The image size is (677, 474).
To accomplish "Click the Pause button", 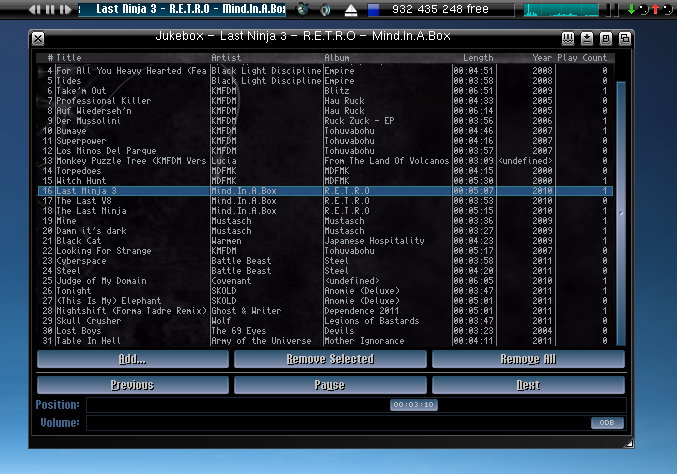I will click(330, 385).
